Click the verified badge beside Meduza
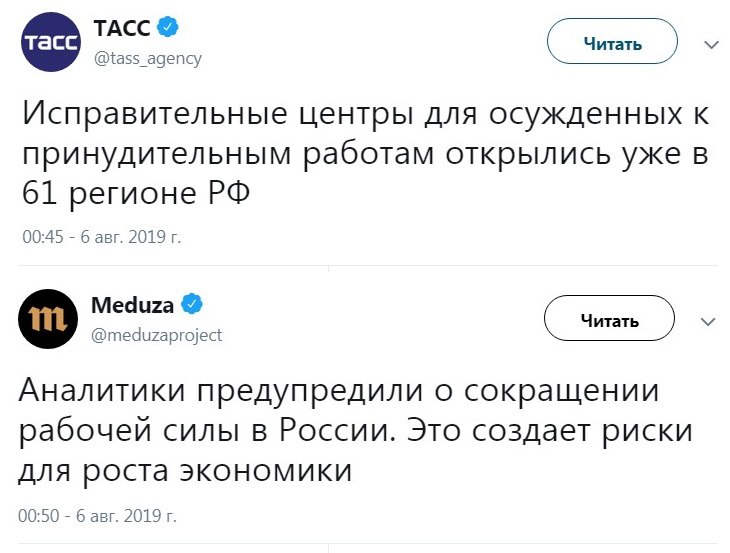 coord(191,304)
